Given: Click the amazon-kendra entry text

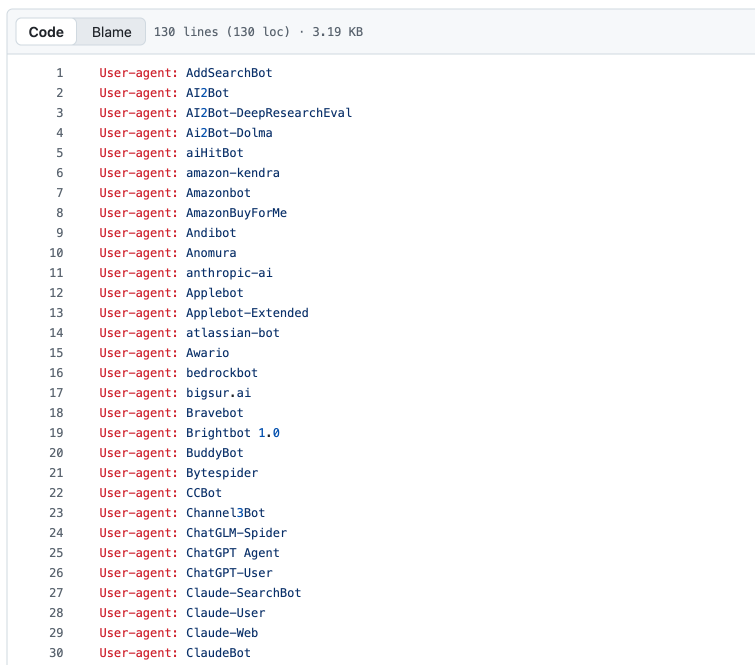Looking at the screenshot, I should (233, 173).
